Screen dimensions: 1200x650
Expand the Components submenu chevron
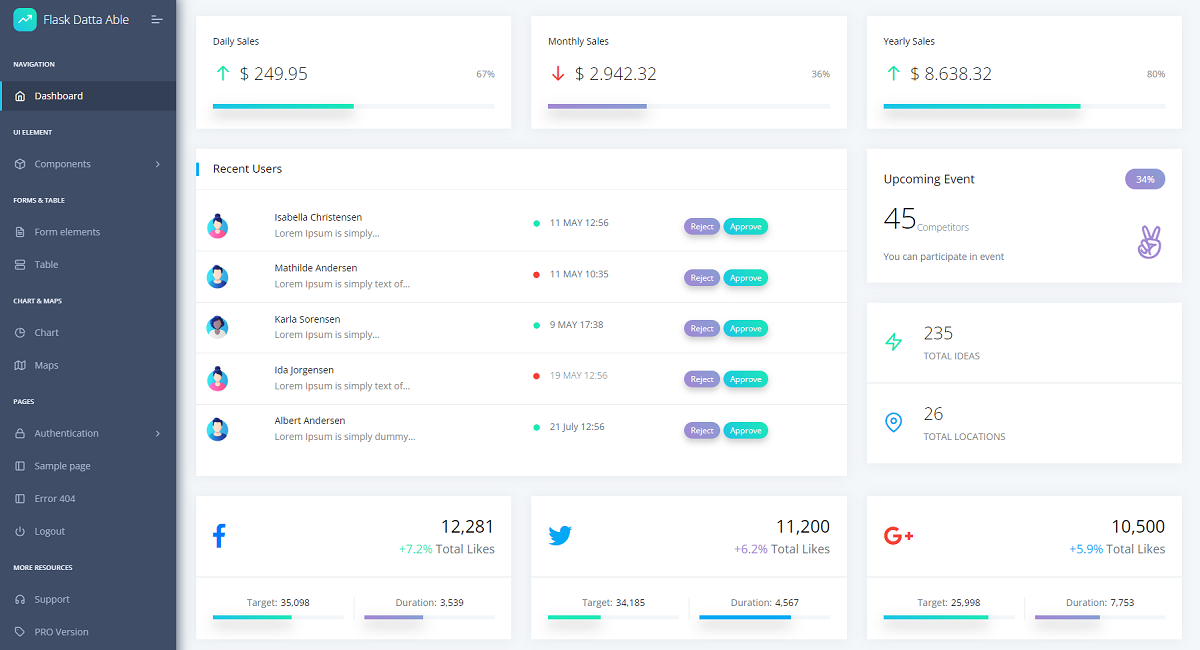pyautogui.click(x=158, y=164)
